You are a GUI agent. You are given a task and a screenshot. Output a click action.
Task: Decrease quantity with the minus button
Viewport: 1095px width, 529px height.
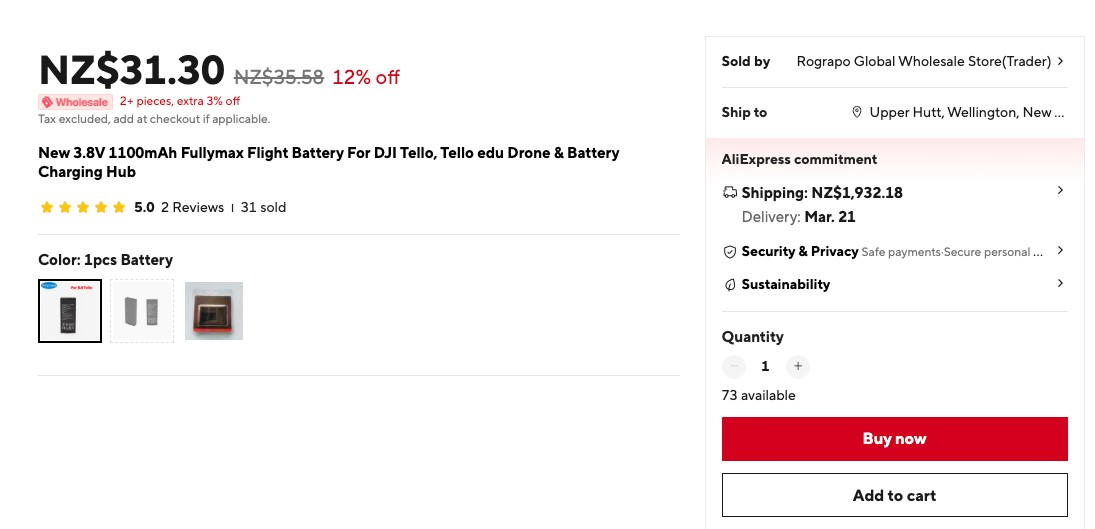coord(734,367)
